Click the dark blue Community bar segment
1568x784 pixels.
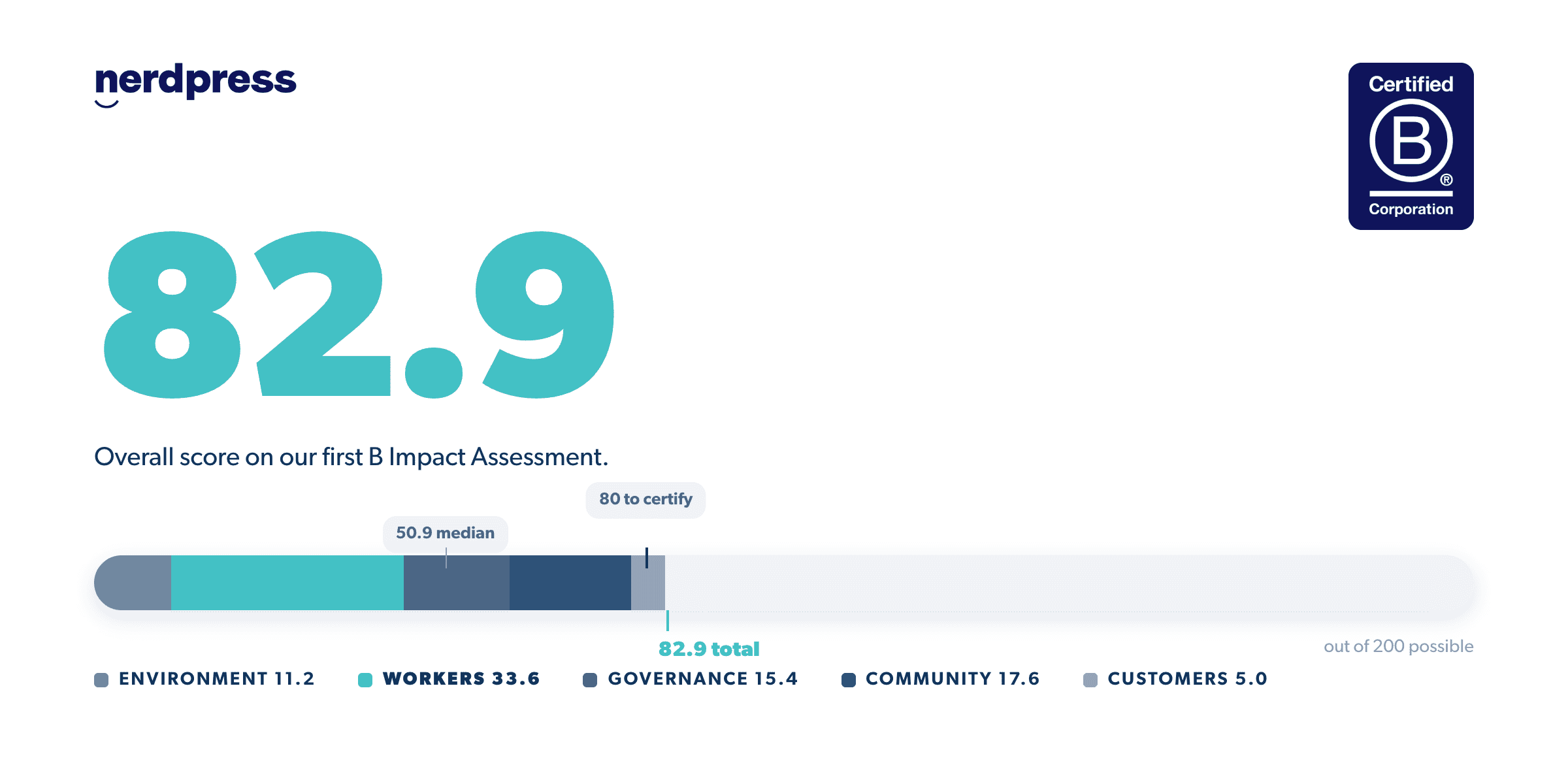[570, 583]
